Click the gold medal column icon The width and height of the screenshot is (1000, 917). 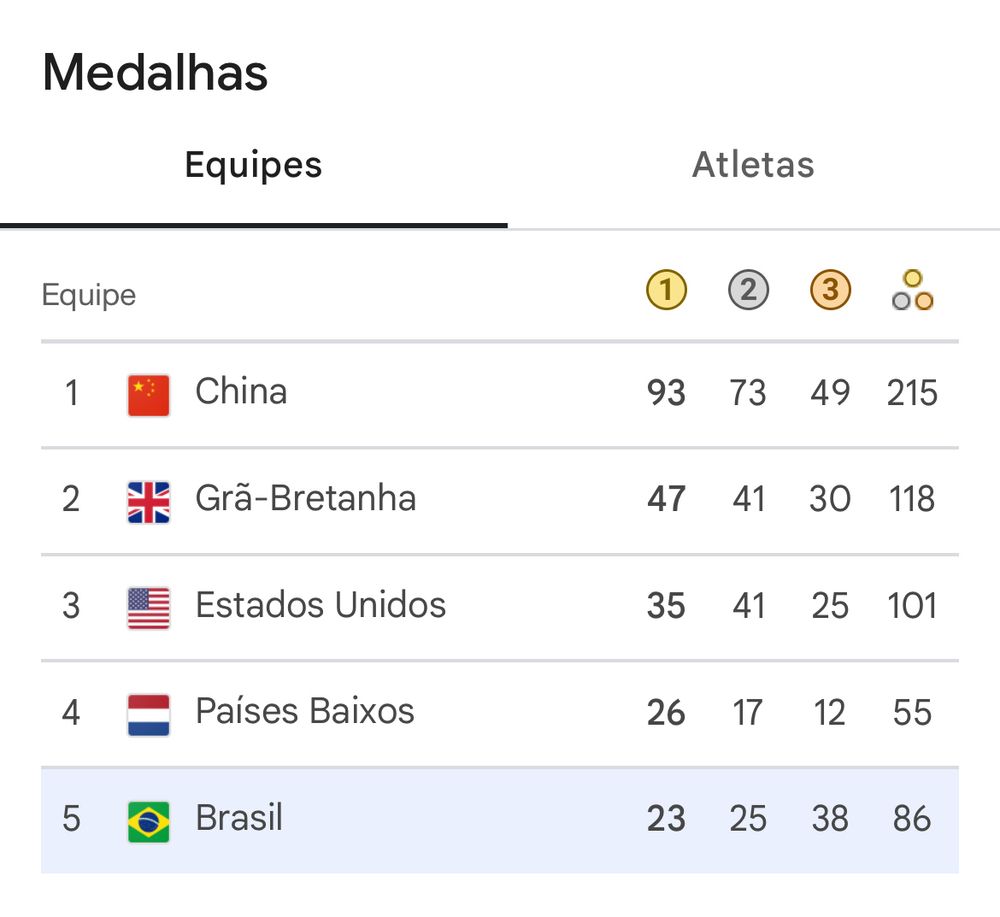point(666,290)
